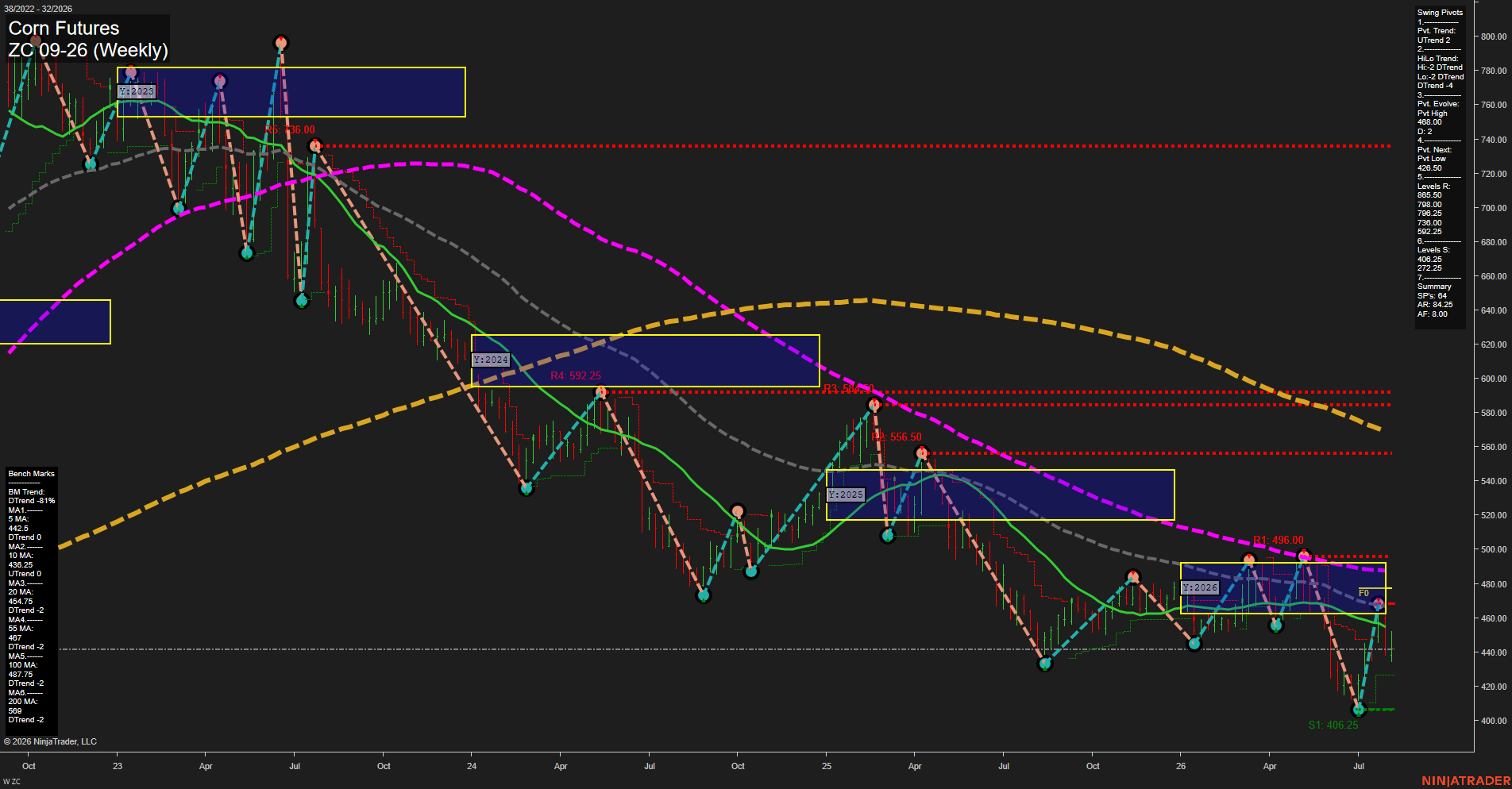Image resolution: width=1512 pixels, height=789 pixels.
Task: Click the Y:2024 yearly box label
Action: pos(491,360)
